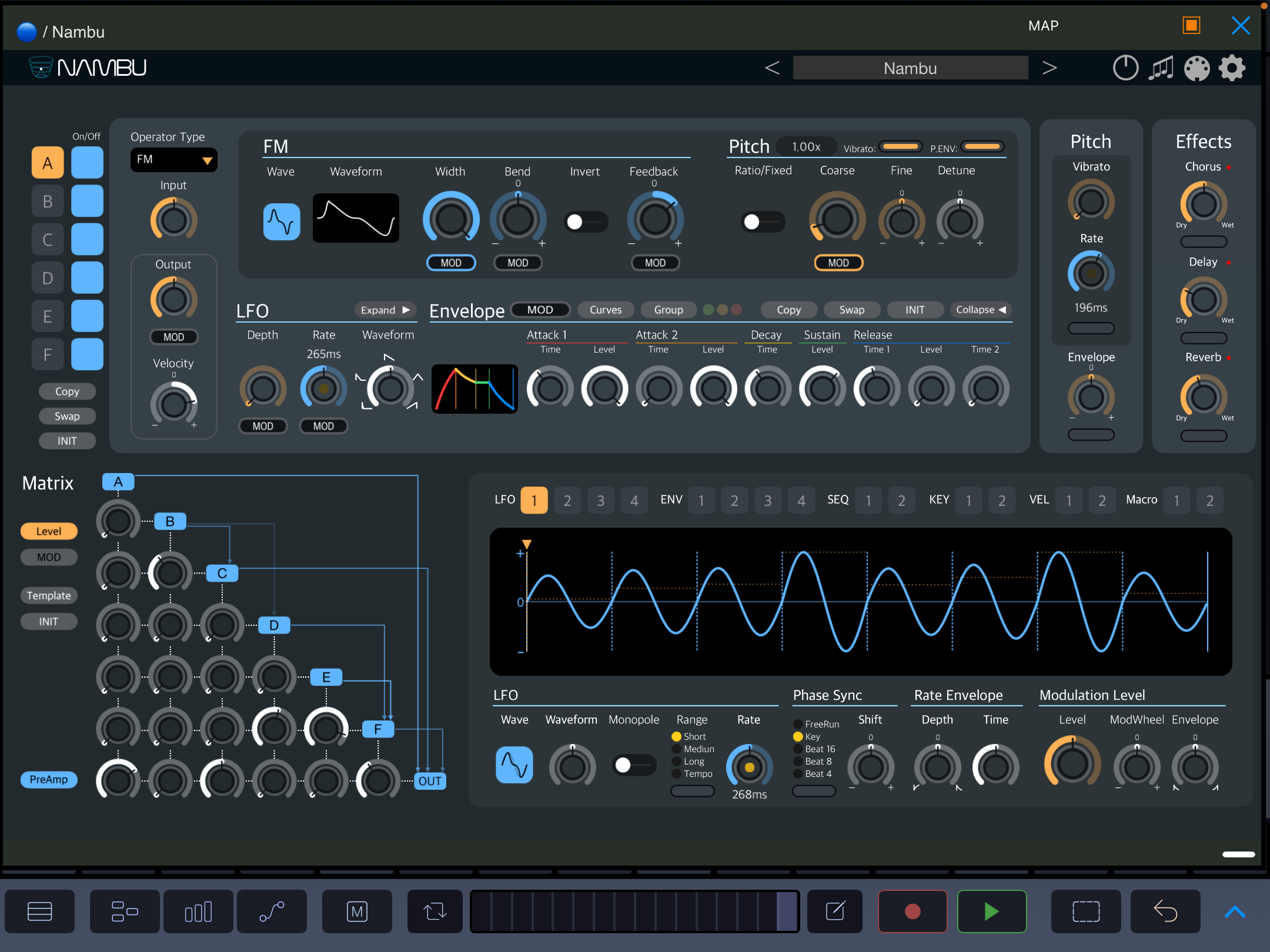Click the LFO waveform graph display
Screen dimensions: 1270x952
coord(861,602)
